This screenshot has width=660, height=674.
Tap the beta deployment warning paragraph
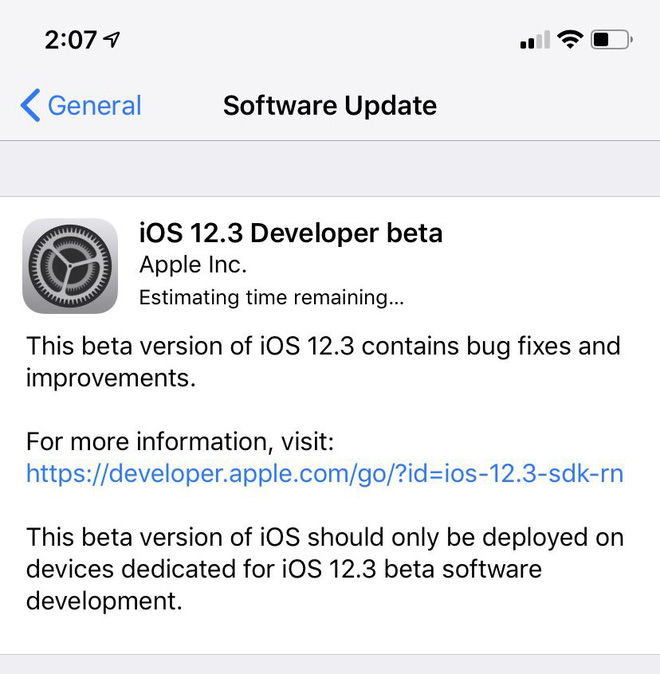[x=325, y=569]
